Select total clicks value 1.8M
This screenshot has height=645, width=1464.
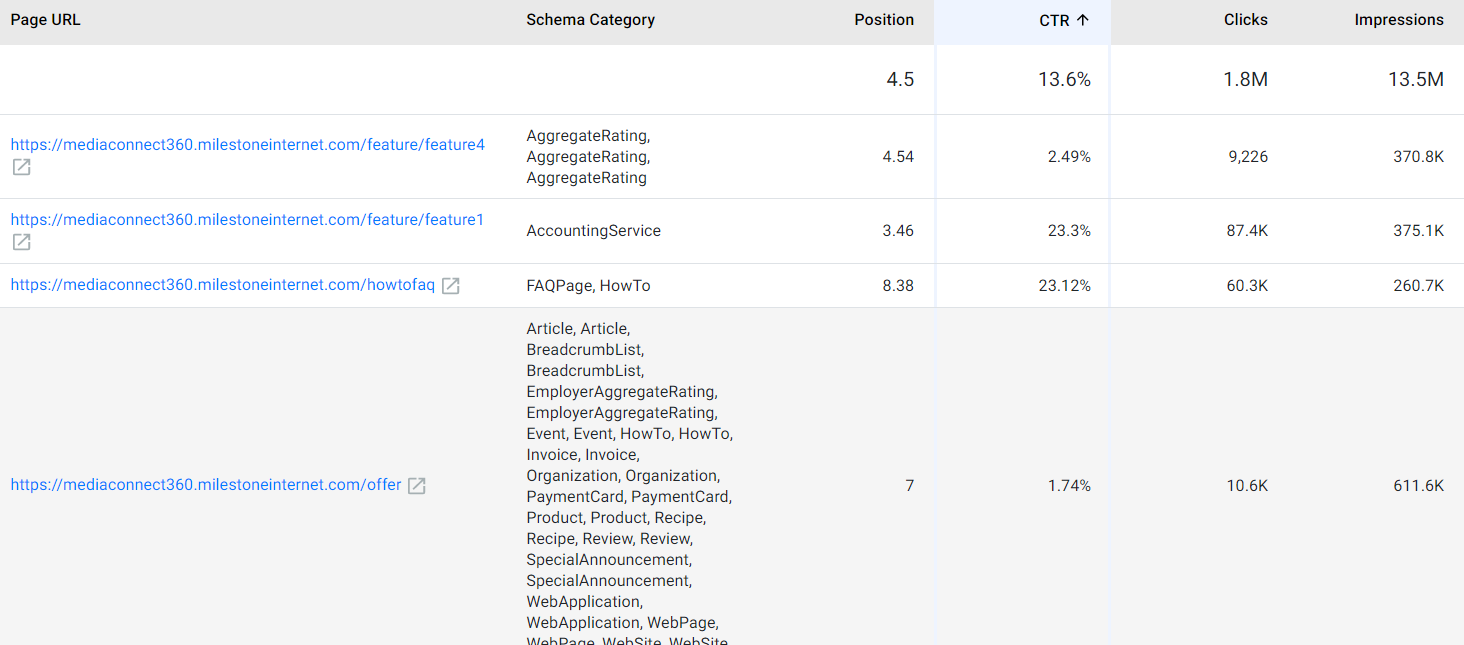pos(1246,80)
